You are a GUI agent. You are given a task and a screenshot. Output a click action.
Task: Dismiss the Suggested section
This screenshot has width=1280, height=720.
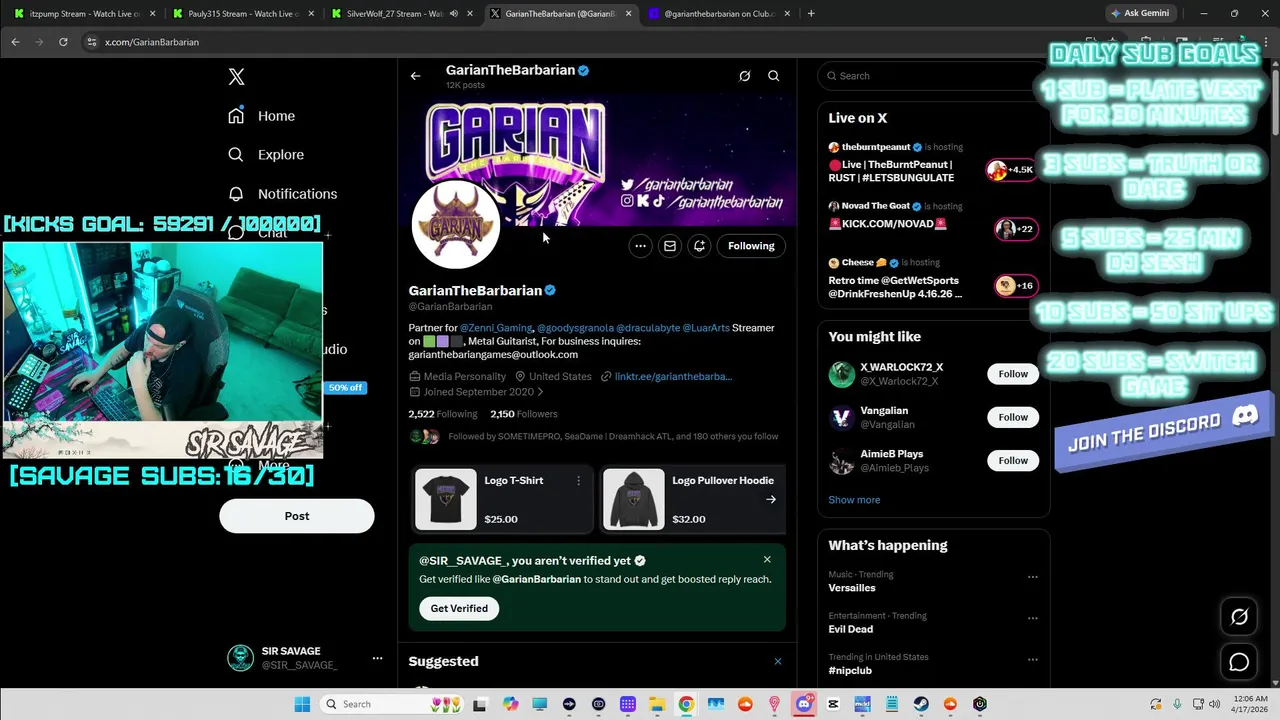coord(777,661)
